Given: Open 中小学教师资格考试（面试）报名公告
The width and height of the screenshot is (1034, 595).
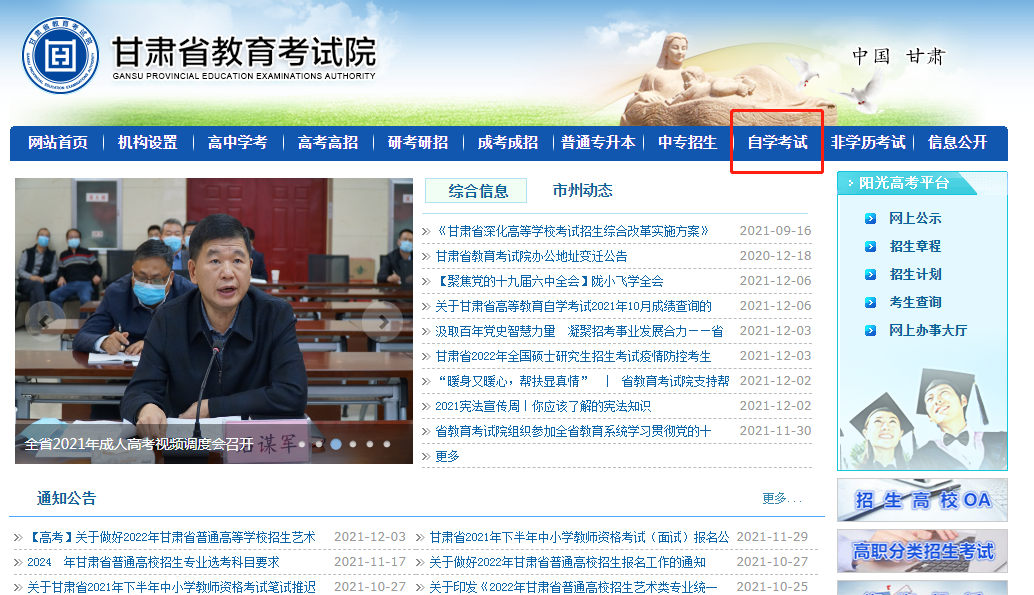Looking at the screenshot, I should point(580,538).
